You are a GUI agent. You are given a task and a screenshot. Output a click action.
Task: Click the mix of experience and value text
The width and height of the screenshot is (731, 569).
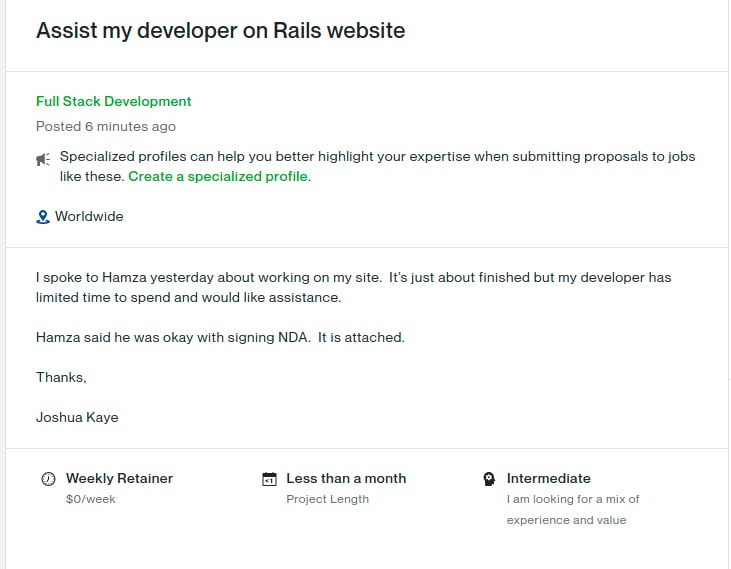click(x=573, y=509)
